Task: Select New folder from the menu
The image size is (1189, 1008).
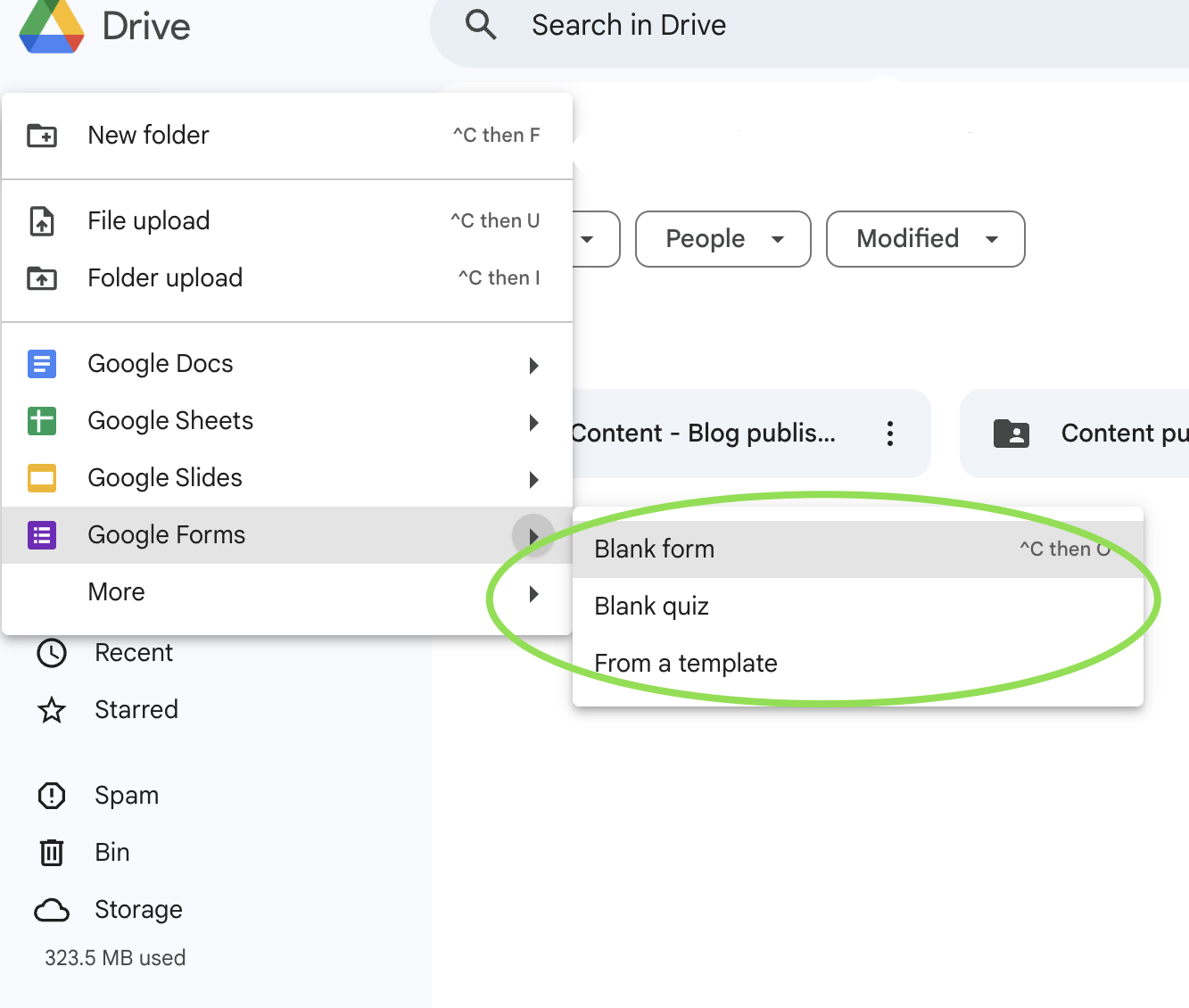Action: click(x=287, y=136)
